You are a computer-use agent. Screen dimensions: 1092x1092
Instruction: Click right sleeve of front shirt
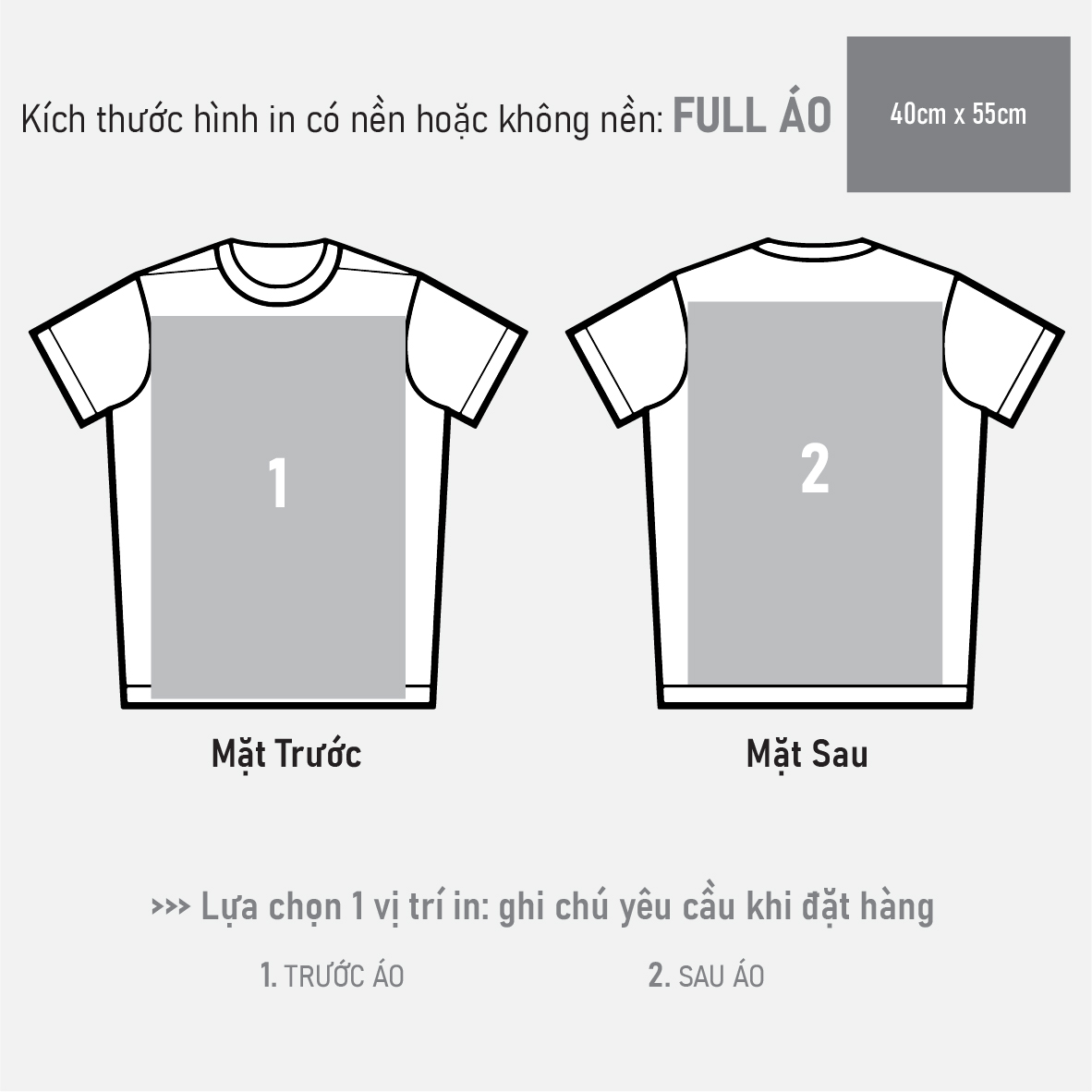click(468, 348)
